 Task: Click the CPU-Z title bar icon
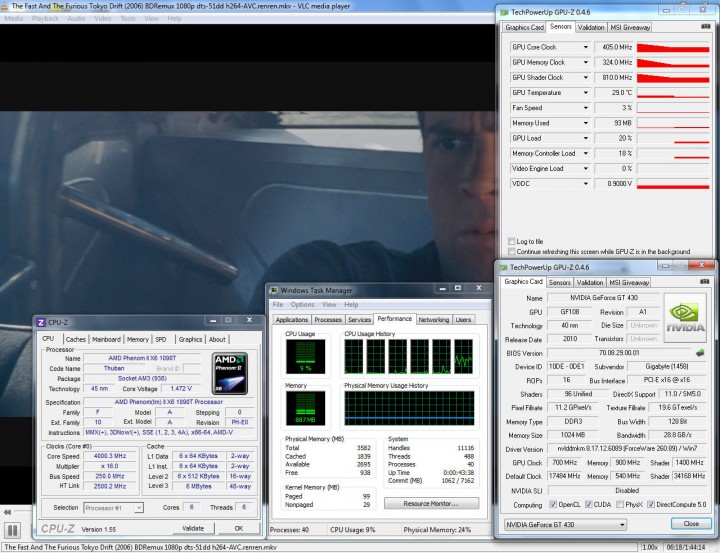point(41,322)
